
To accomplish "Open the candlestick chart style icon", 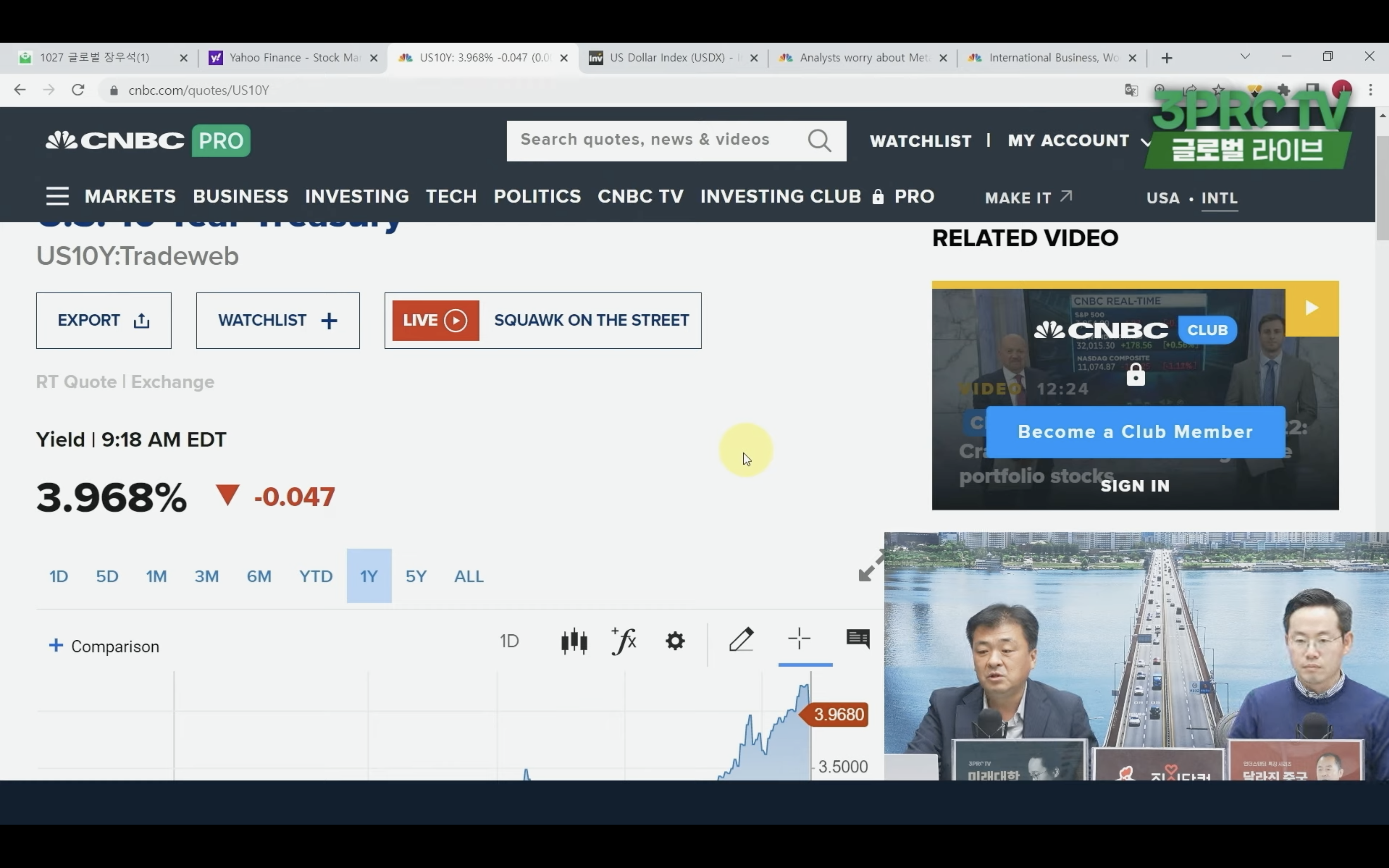I will pyautogui.click(x=574, y=641).
